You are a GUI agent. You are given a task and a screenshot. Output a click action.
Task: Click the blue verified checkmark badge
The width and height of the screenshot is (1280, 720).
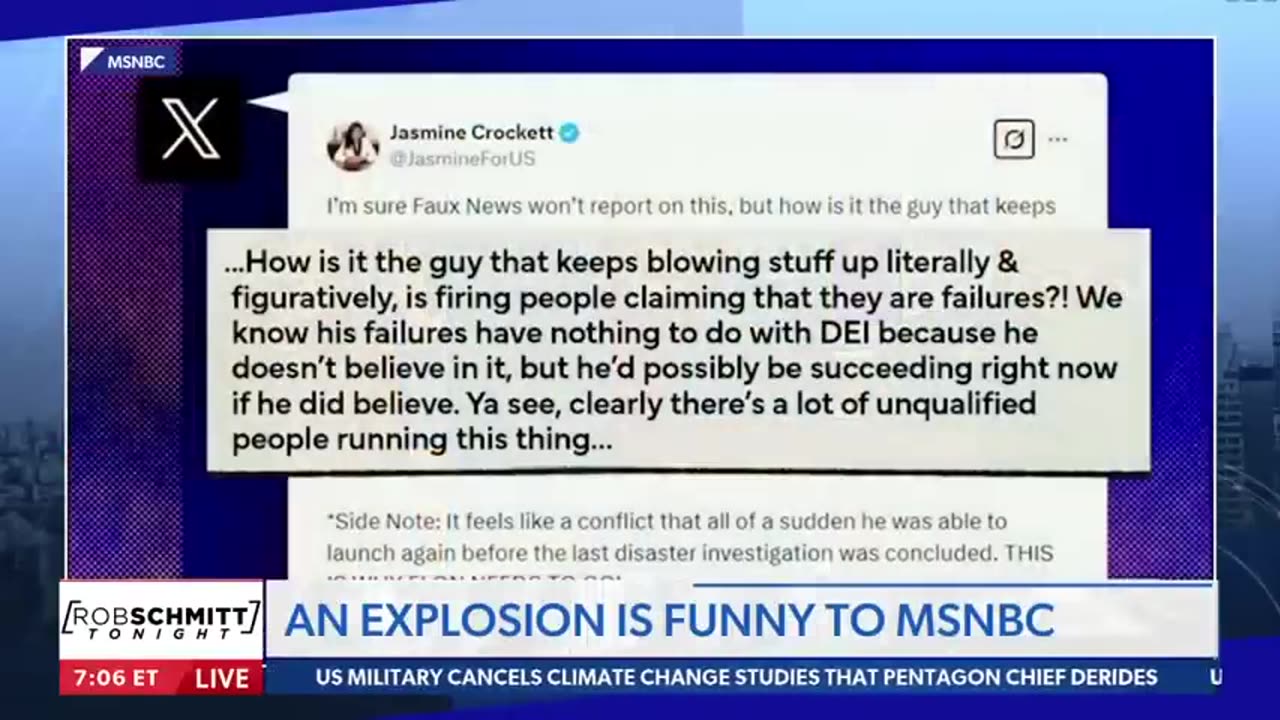[x=569, y=132]
